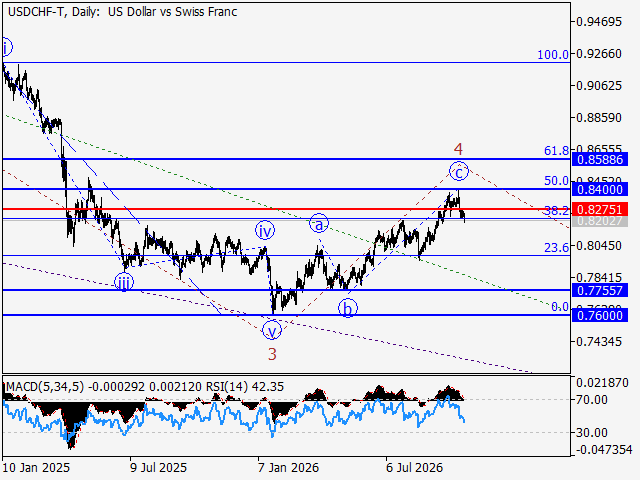
Task: Click the '7 Jan 2026' date label
Action: click(x=288, y=467)
